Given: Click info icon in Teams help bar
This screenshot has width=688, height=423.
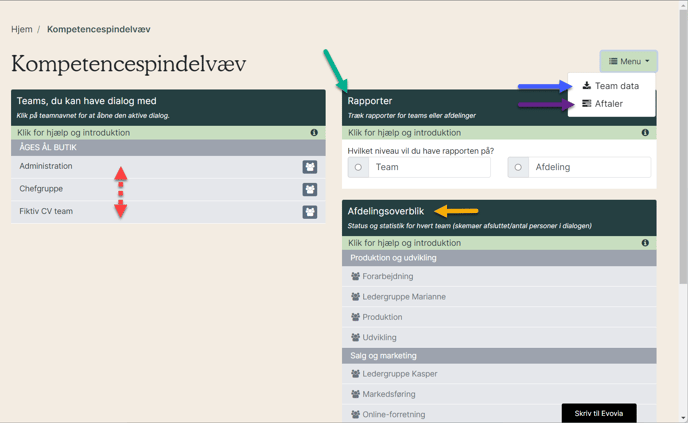Looking at the screenshot, I should pyautogui.click(x=314, y=133).
